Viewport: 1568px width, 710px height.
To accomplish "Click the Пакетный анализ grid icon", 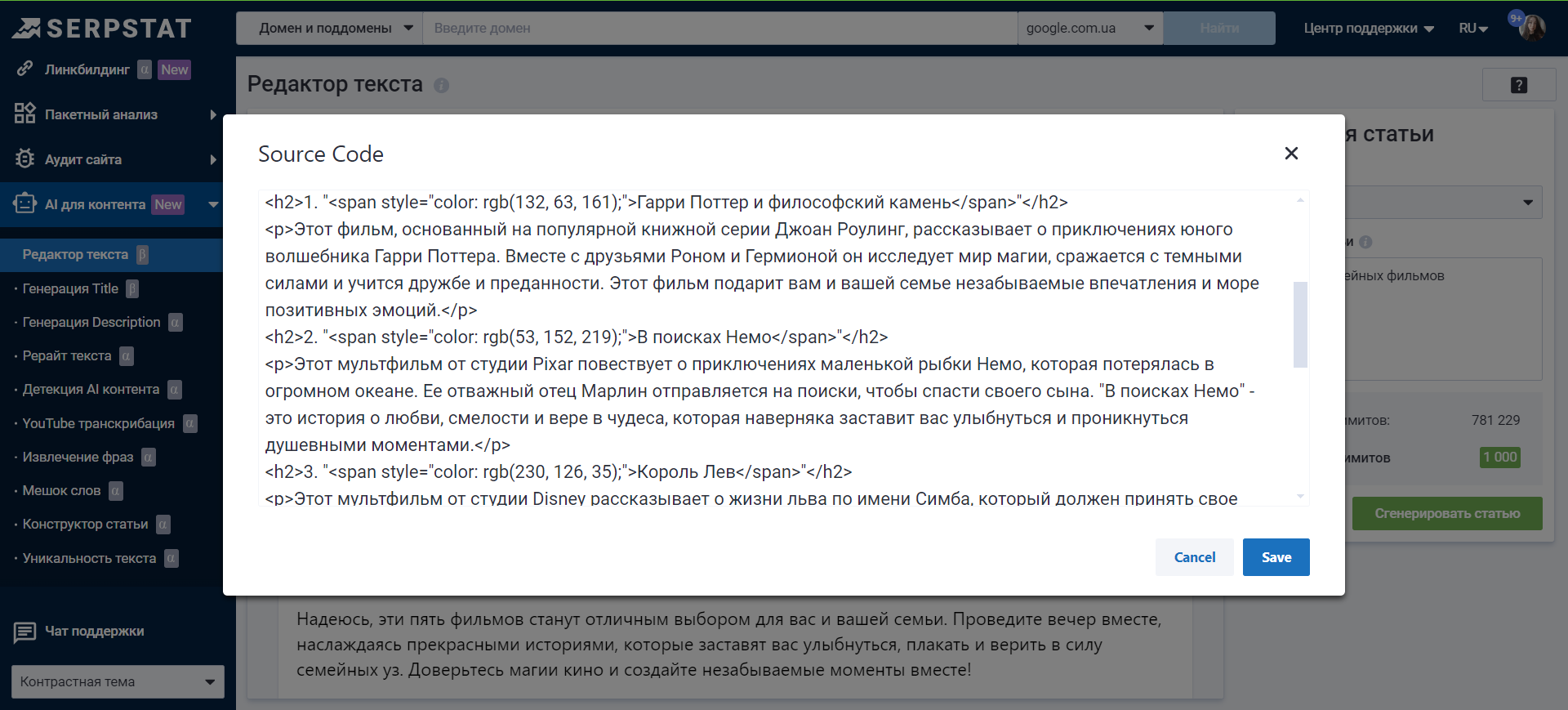I will click(25, 114).
